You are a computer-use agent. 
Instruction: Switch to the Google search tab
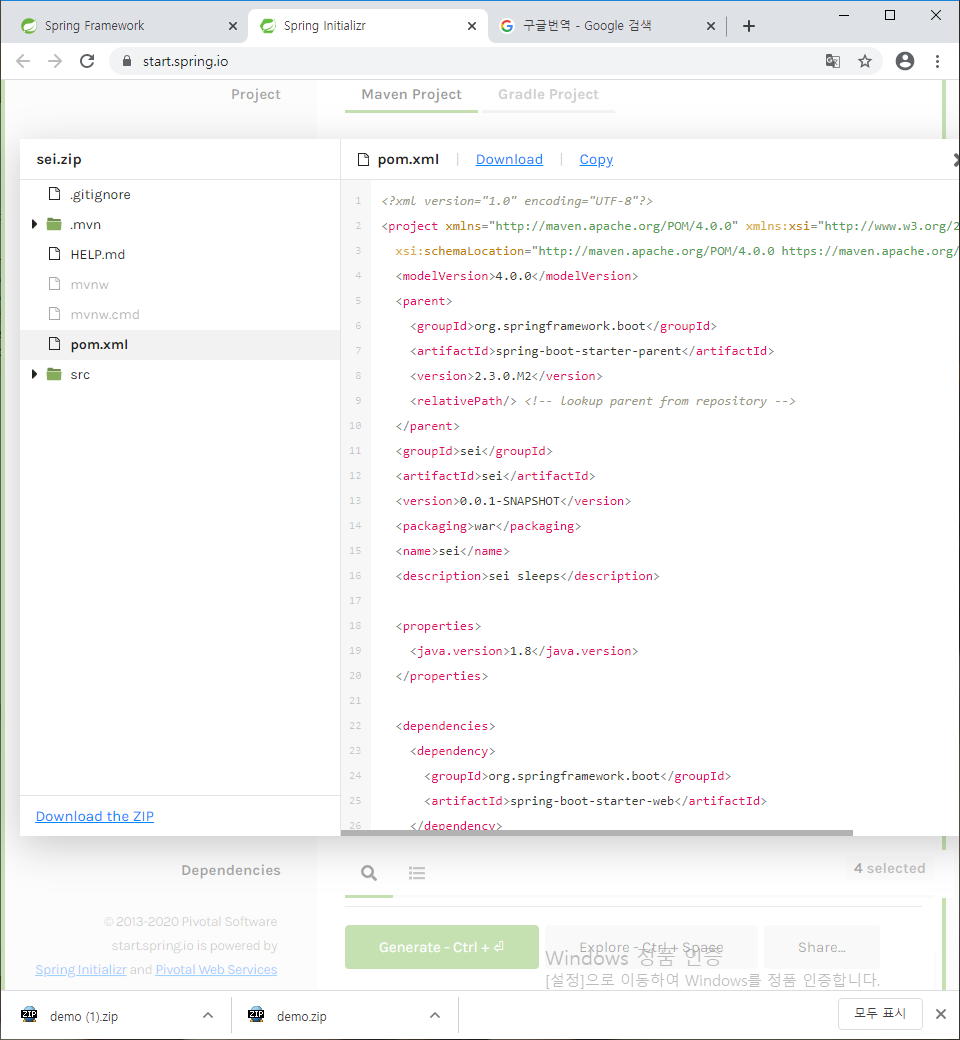point(606,26)
